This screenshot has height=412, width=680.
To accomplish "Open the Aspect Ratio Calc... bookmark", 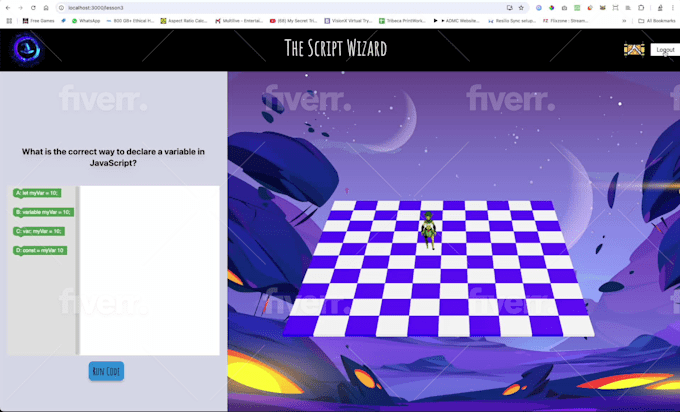I will coord(184,21).
